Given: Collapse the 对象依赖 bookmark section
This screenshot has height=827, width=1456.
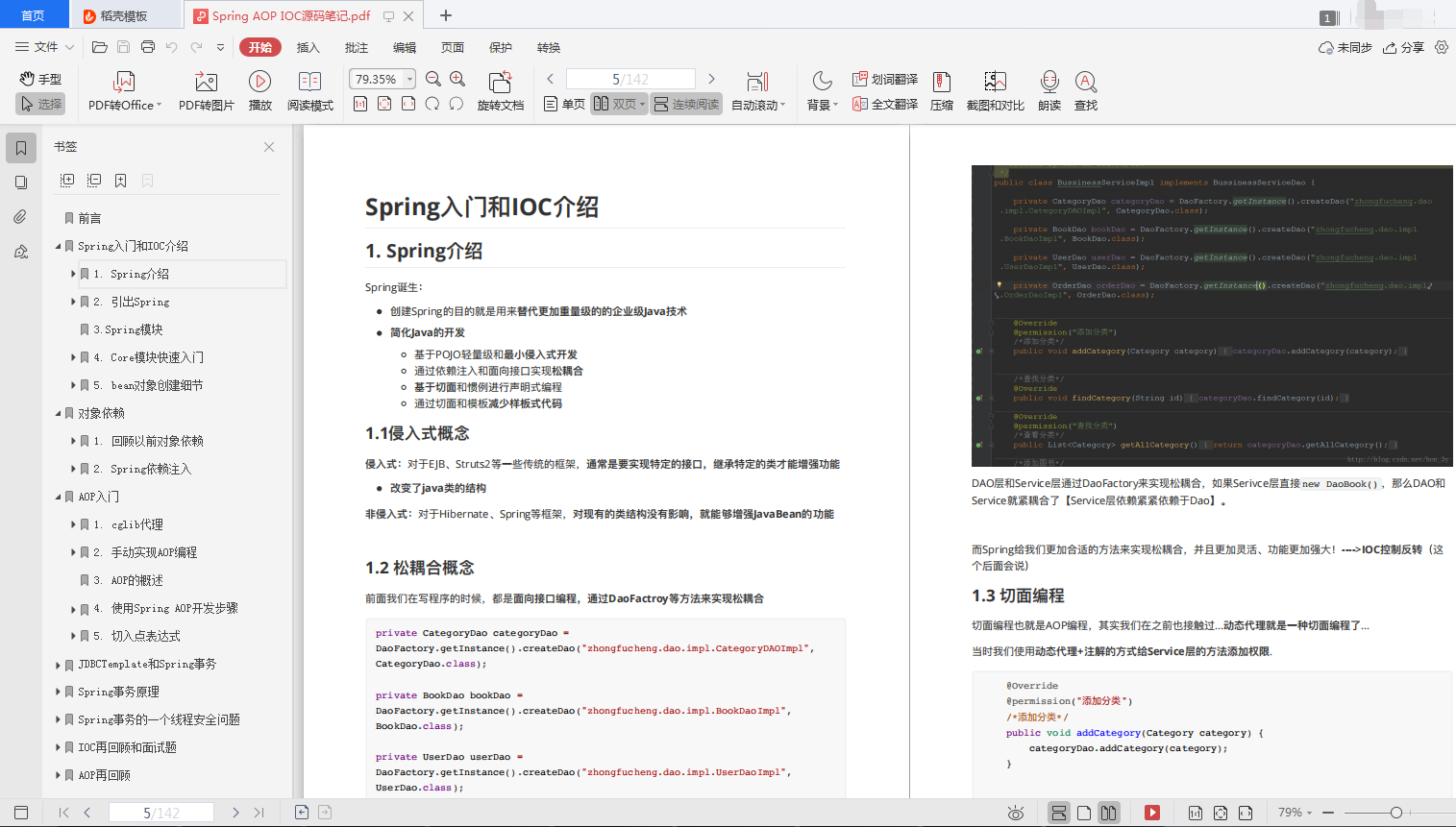Looking at the screenshot, I should point(58,414).
